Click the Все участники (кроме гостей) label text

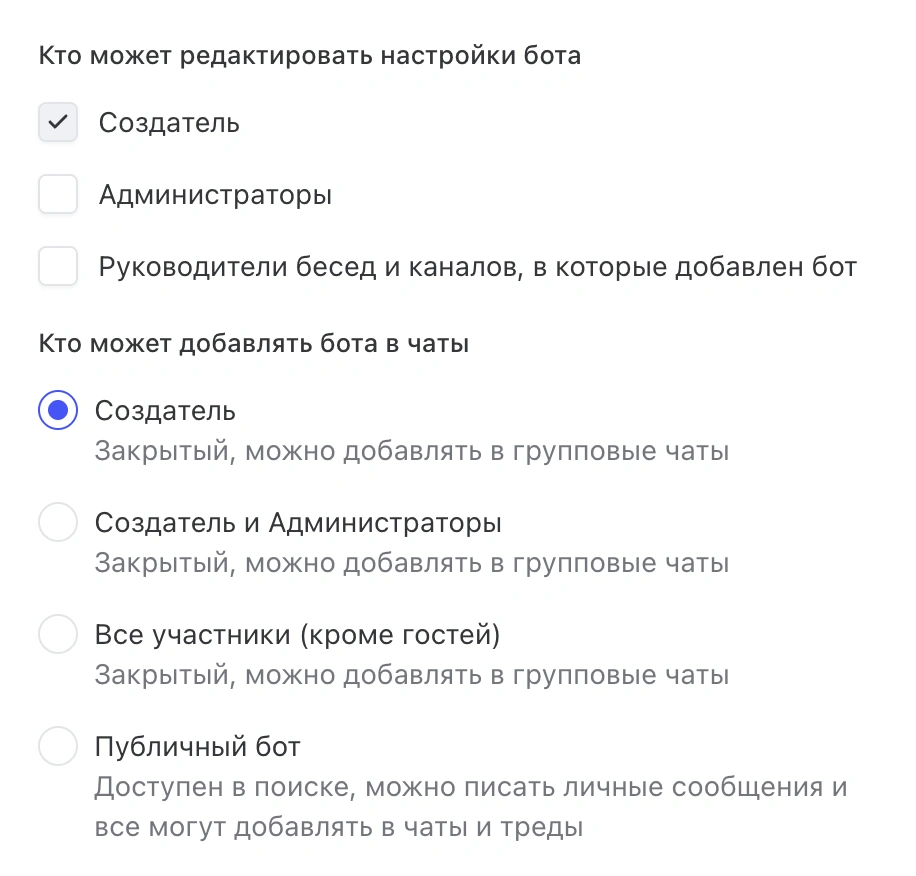[x=297, y=634]
